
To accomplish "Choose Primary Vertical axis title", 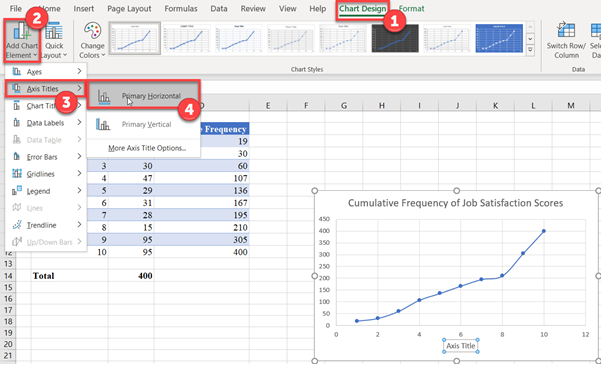I will coord(143,125).
